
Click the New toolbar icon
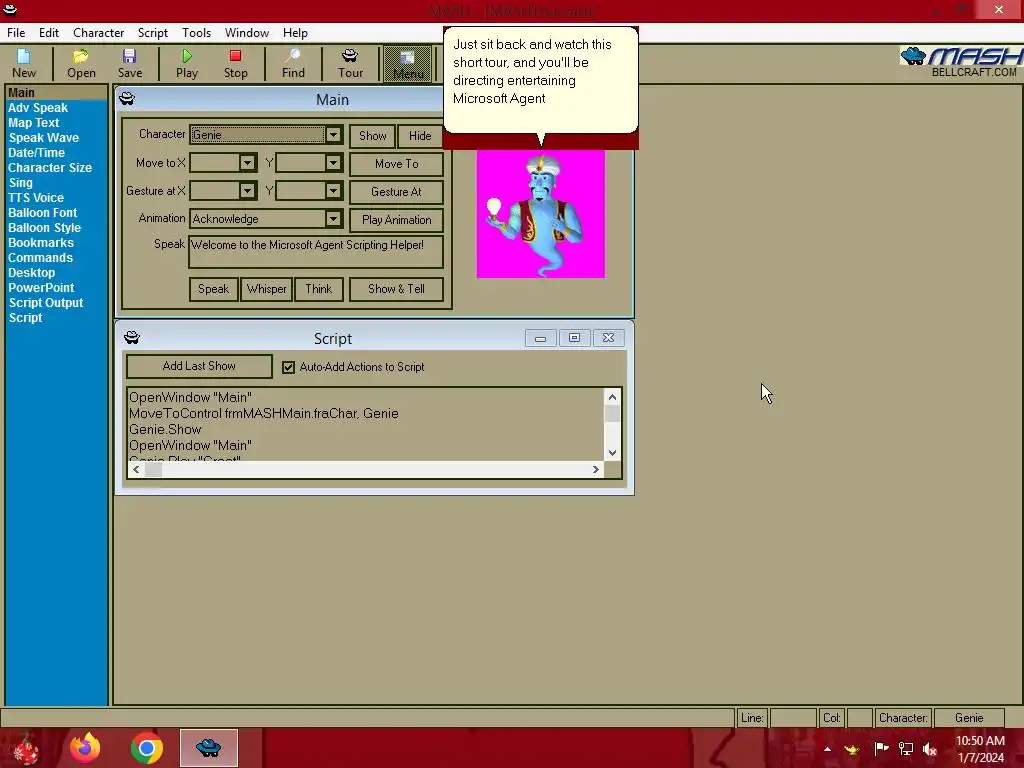(x=24, y=63)
